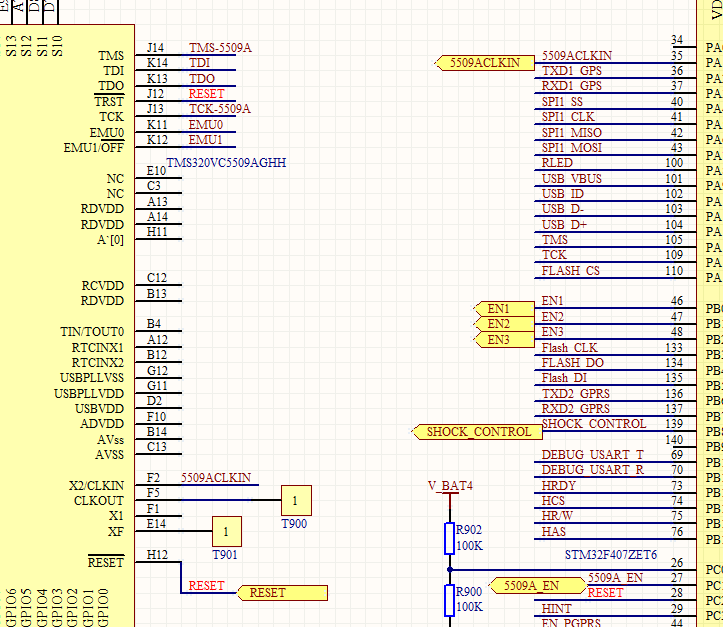Select the EMU0 net label at K11
Viewport: 723px width, 627px height.
206,124
